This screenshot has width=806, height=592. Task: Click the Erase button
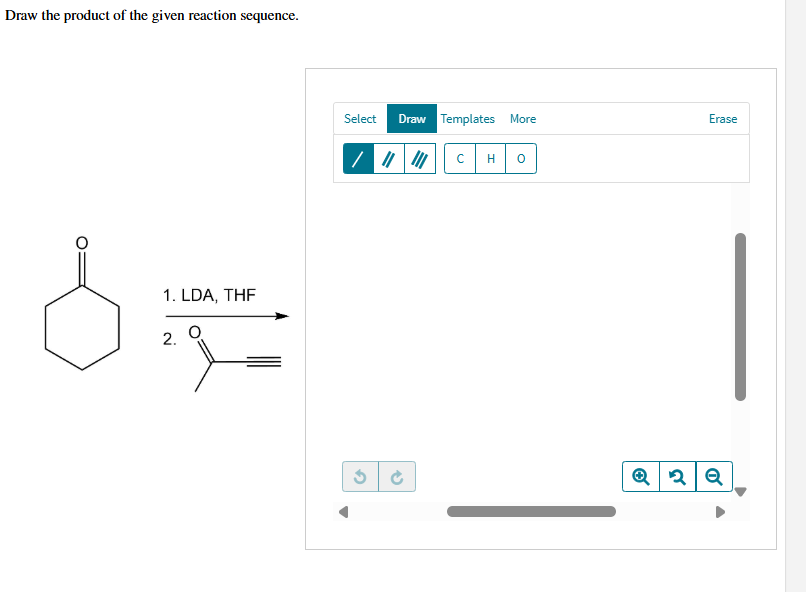click(x=722, y=118)
